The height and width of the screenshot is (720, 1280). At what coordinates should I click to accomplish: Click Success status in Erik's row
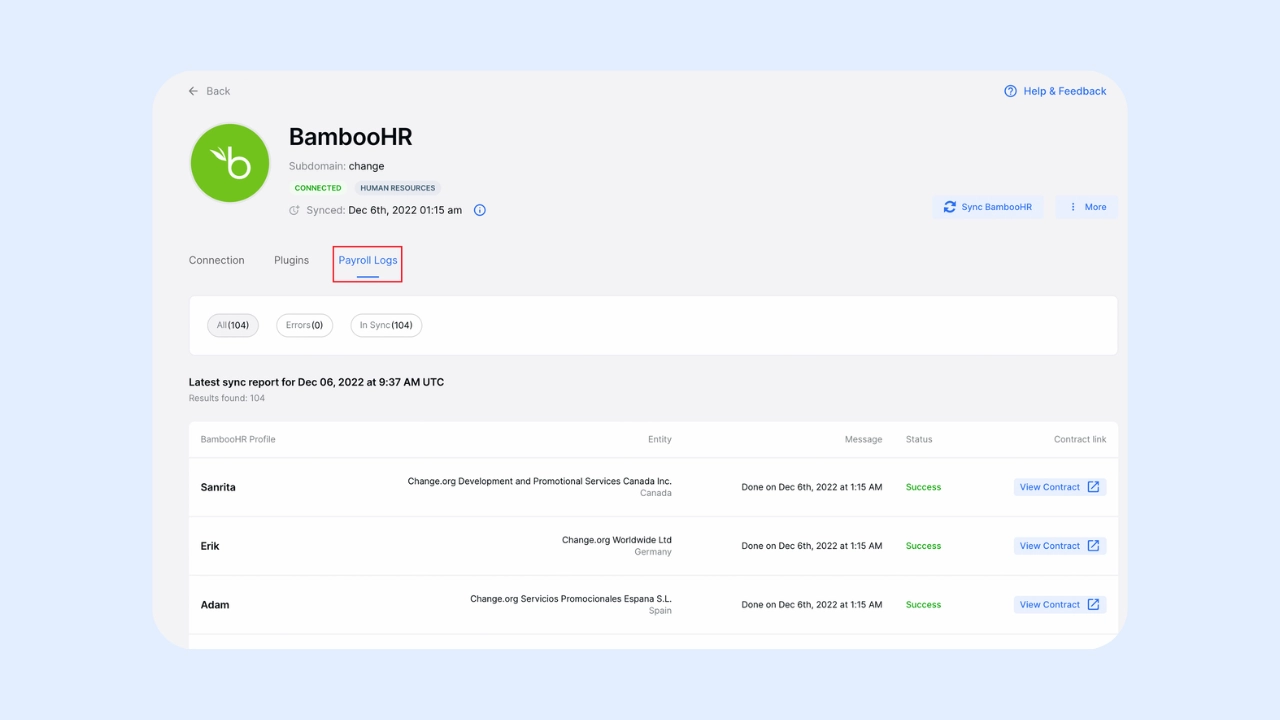[x=923, y=546]
